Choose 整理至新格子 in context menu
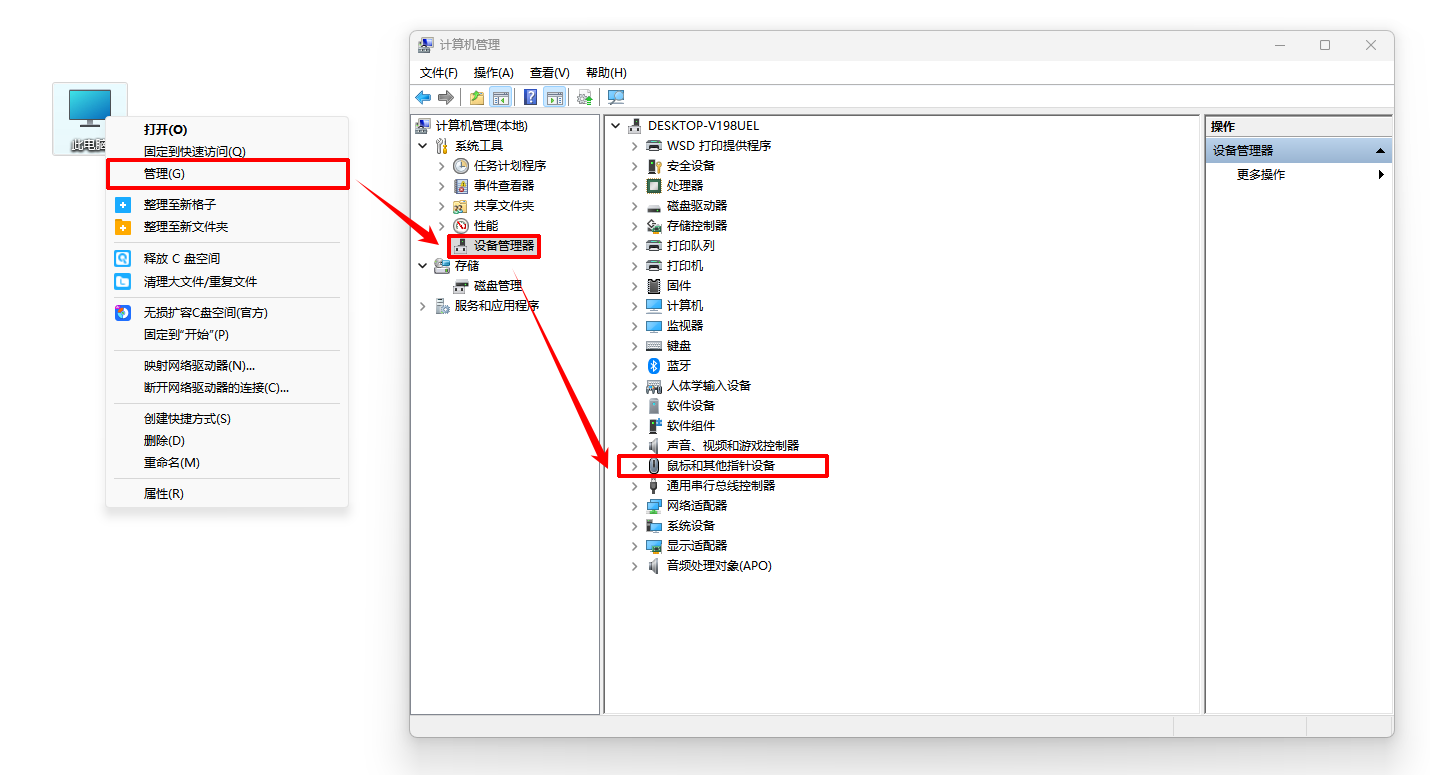 [x=227, y=204]
